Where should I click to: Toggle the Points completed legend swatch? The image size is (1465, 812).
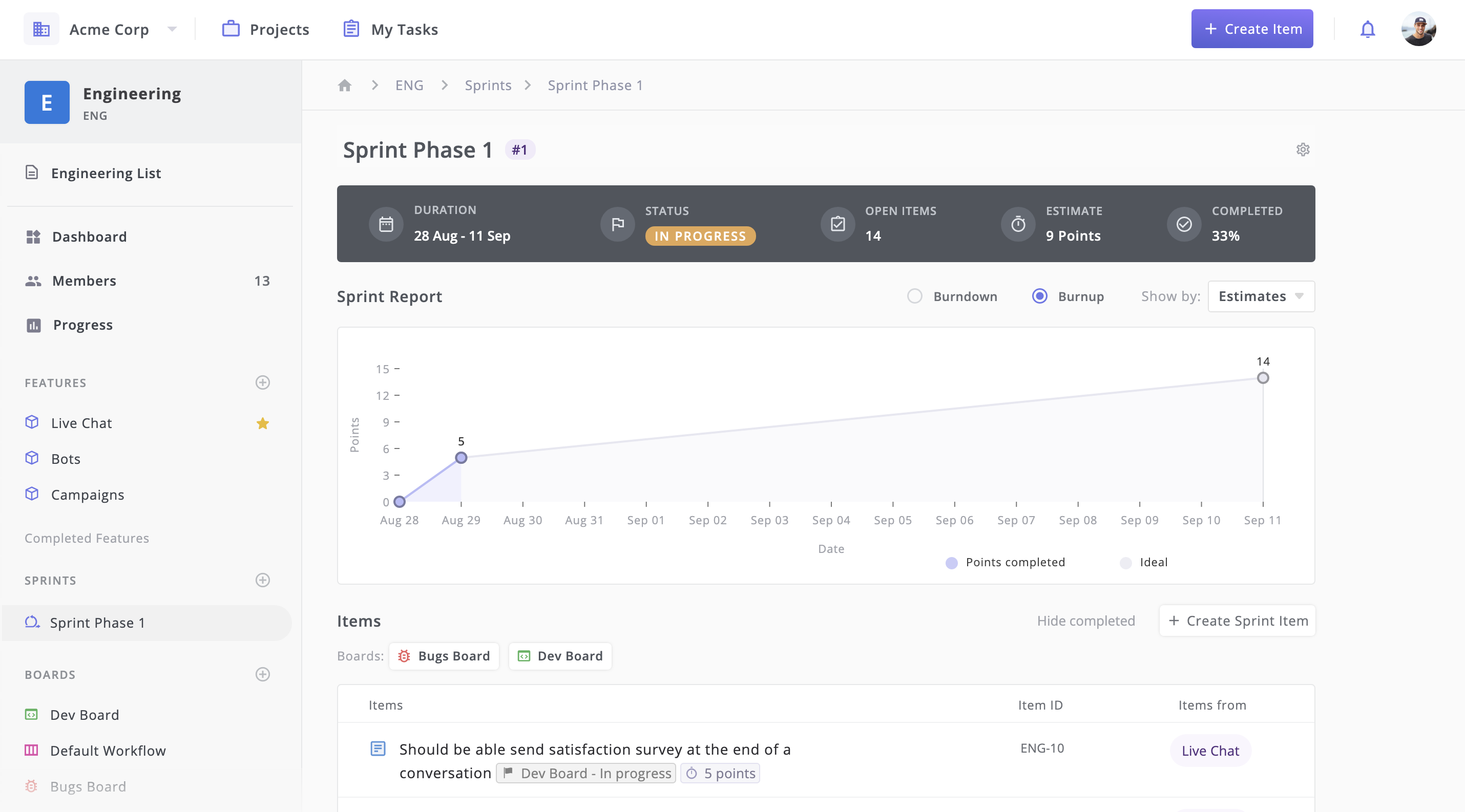[951, 563]
